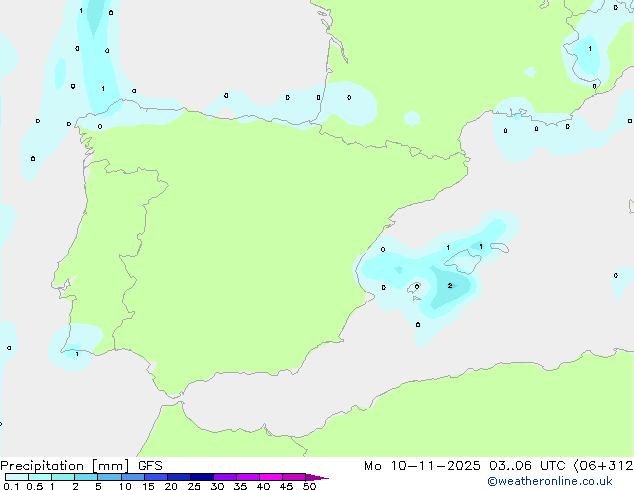
Task: Click the legend label '0.1'
Action: (x=11, y=486)
